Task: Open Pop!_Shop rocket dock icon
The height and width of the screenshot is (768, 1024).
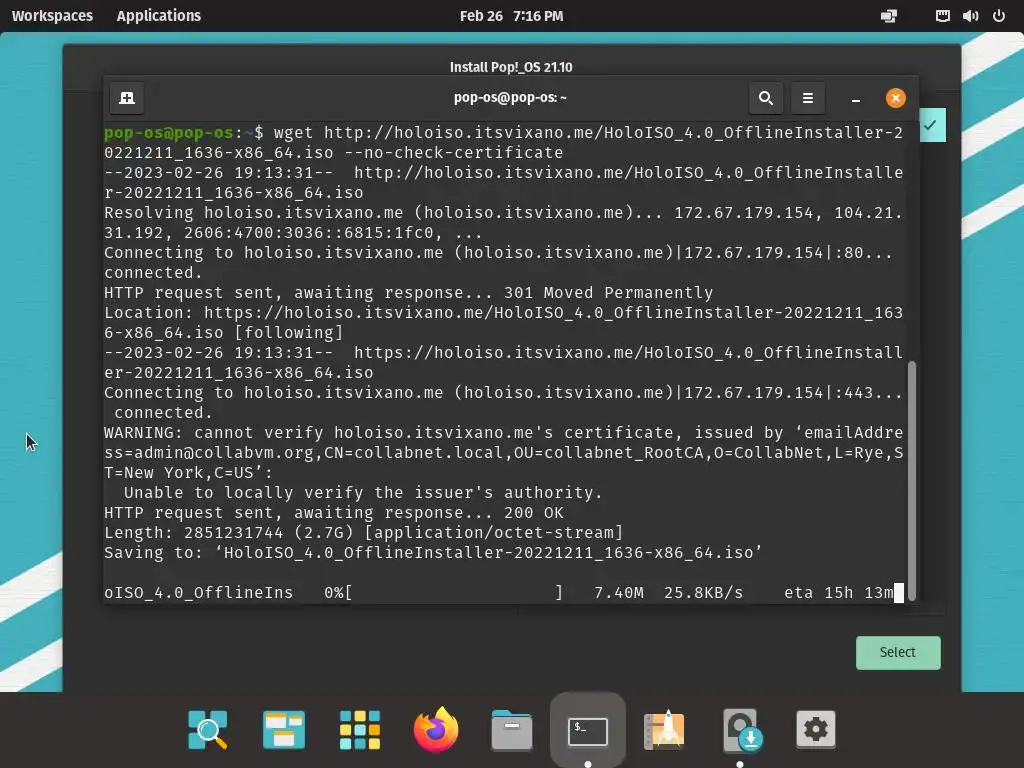Action: [664, 729]
